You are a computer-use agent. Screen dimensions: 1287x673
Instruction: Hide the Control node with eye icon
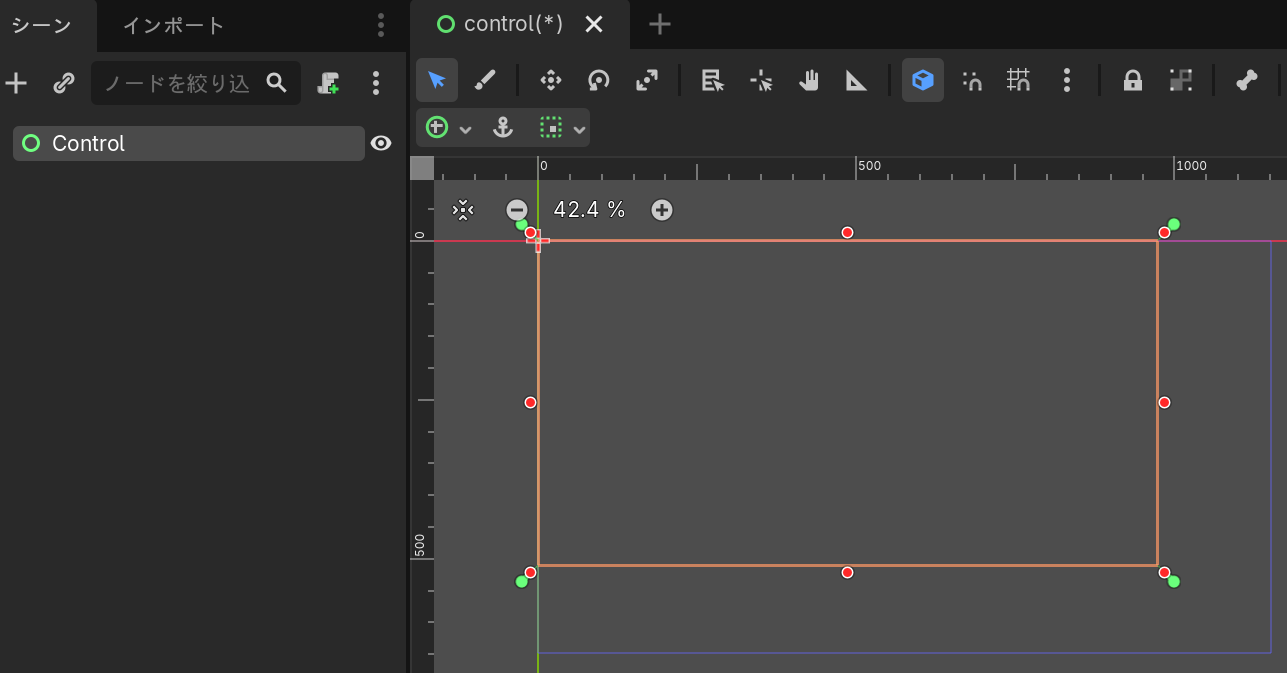381,143
